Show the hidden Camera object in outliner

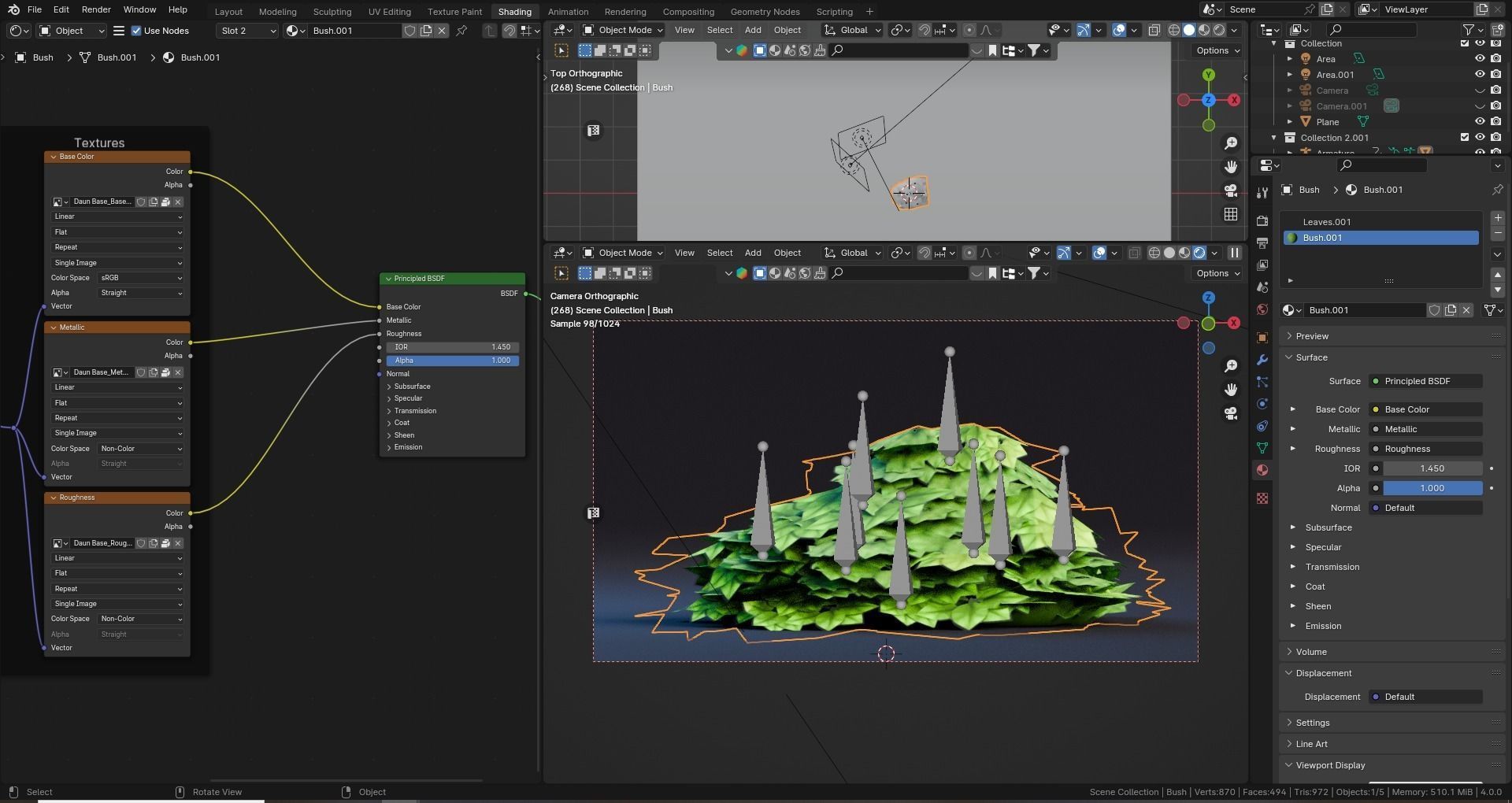click(x=1480, y=91)
